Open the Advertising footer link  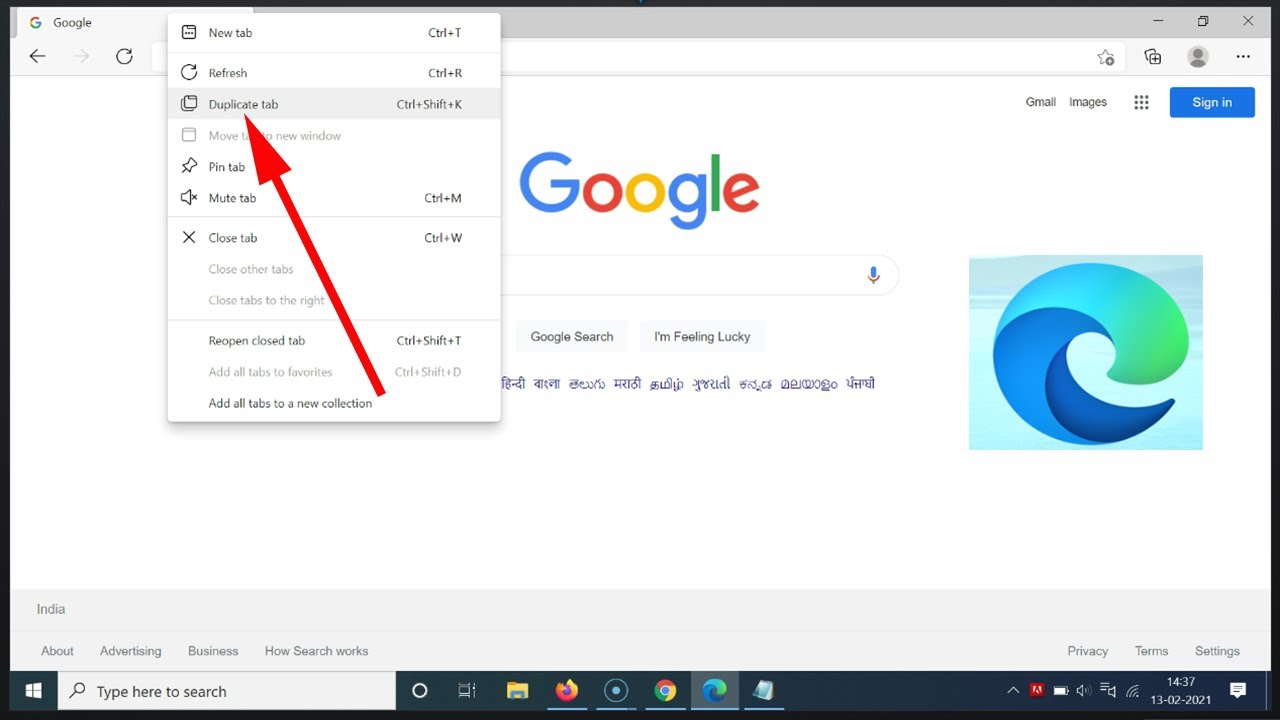coord(130,651)
